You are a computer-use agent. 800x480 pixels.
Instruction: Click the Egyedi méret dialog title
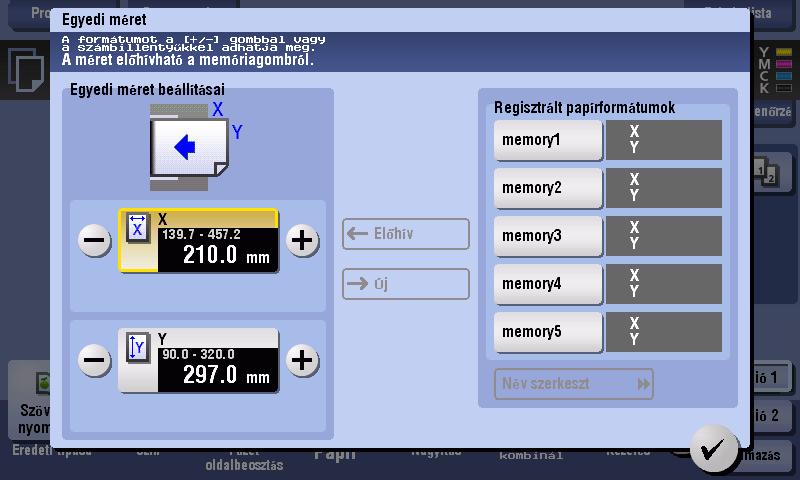(104, 20)
